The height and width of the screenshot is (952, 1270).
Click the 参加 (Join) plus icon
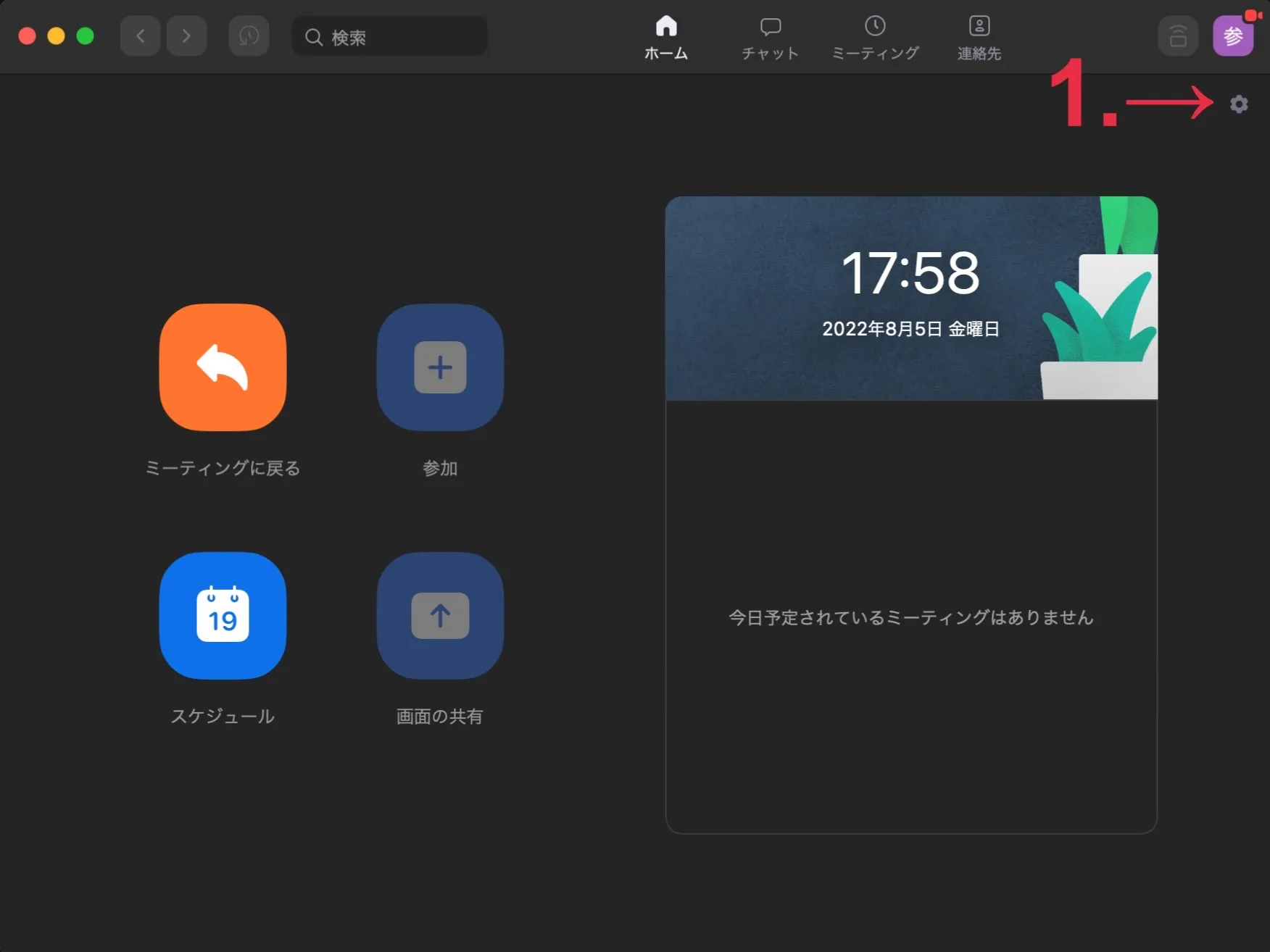(440, 367)
